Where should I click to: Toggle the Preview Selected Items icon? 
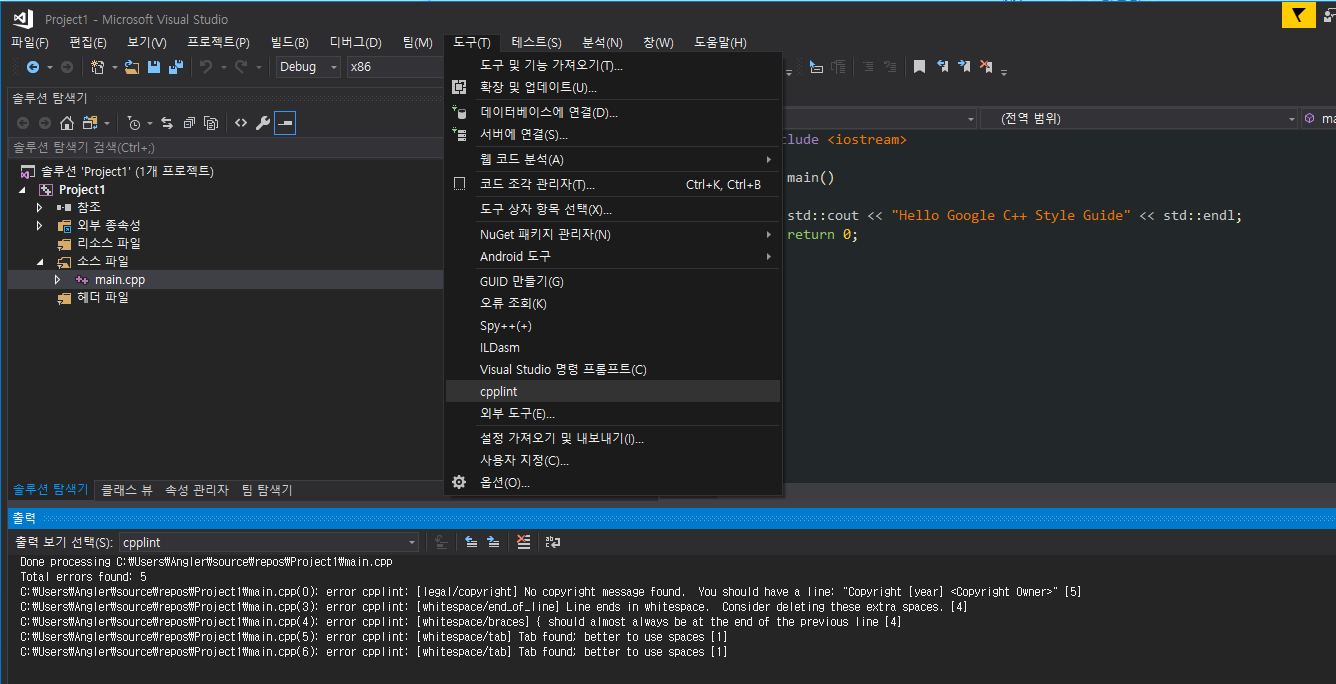pyautogui.click(x=285, y=123)
